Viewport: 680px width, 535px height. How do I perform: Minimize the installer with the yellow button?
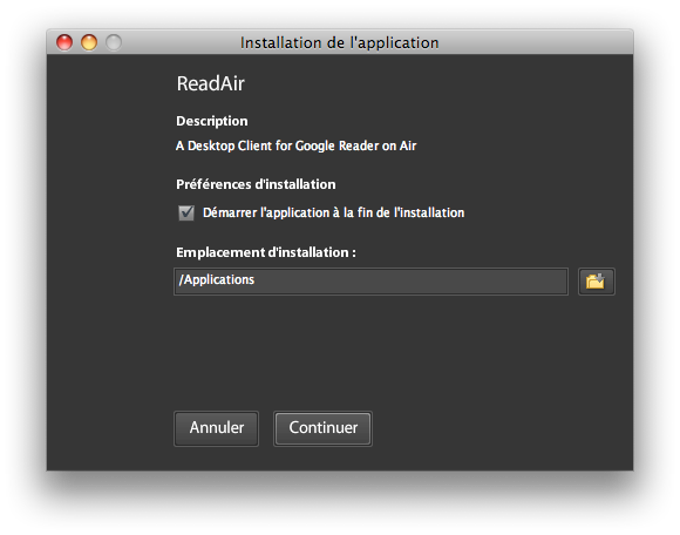89,42
